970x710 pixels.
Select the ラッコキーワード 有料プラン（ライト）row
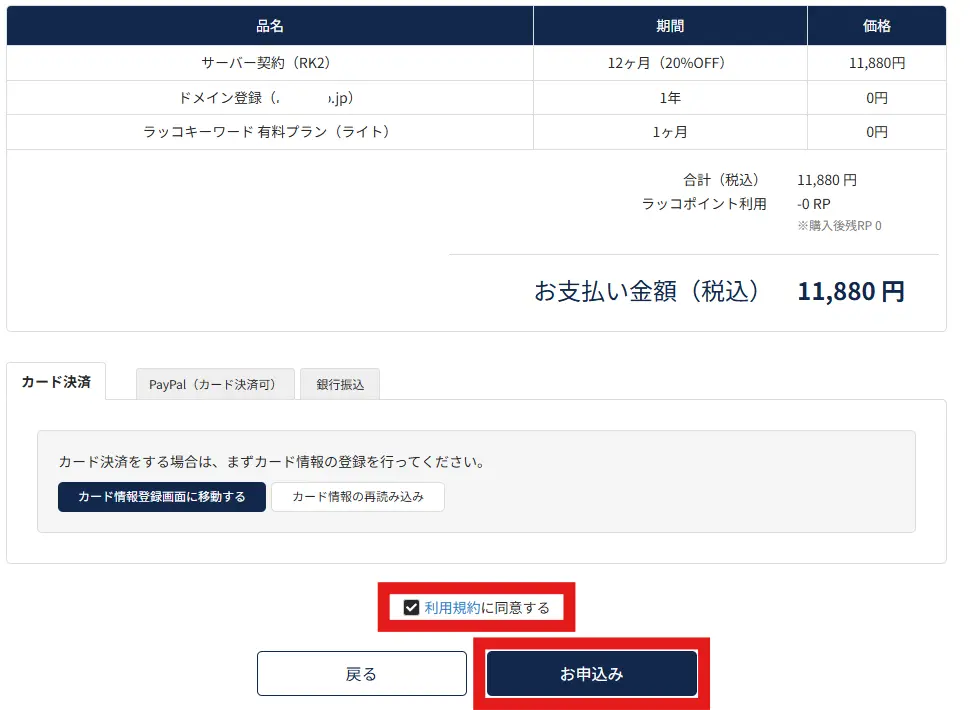[269, 131]
